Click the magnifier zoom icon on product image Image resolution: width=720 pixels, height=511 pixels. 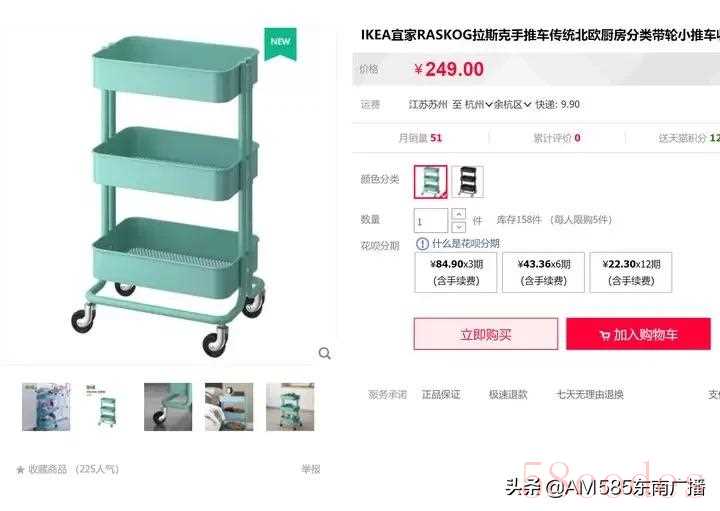click(x=325, y=353)
